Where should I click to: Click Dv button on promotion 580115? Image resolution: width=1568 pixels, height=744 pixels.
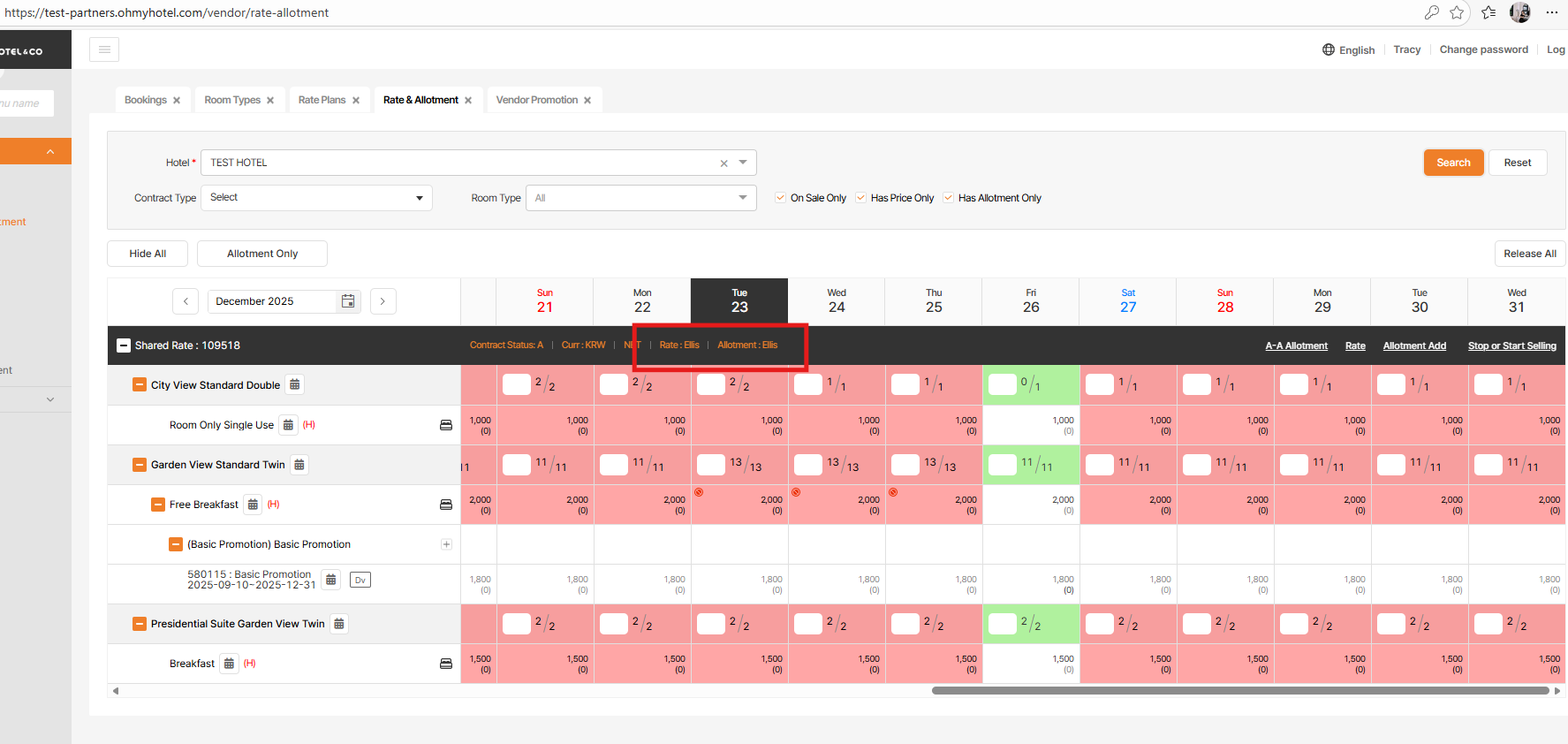360,581
